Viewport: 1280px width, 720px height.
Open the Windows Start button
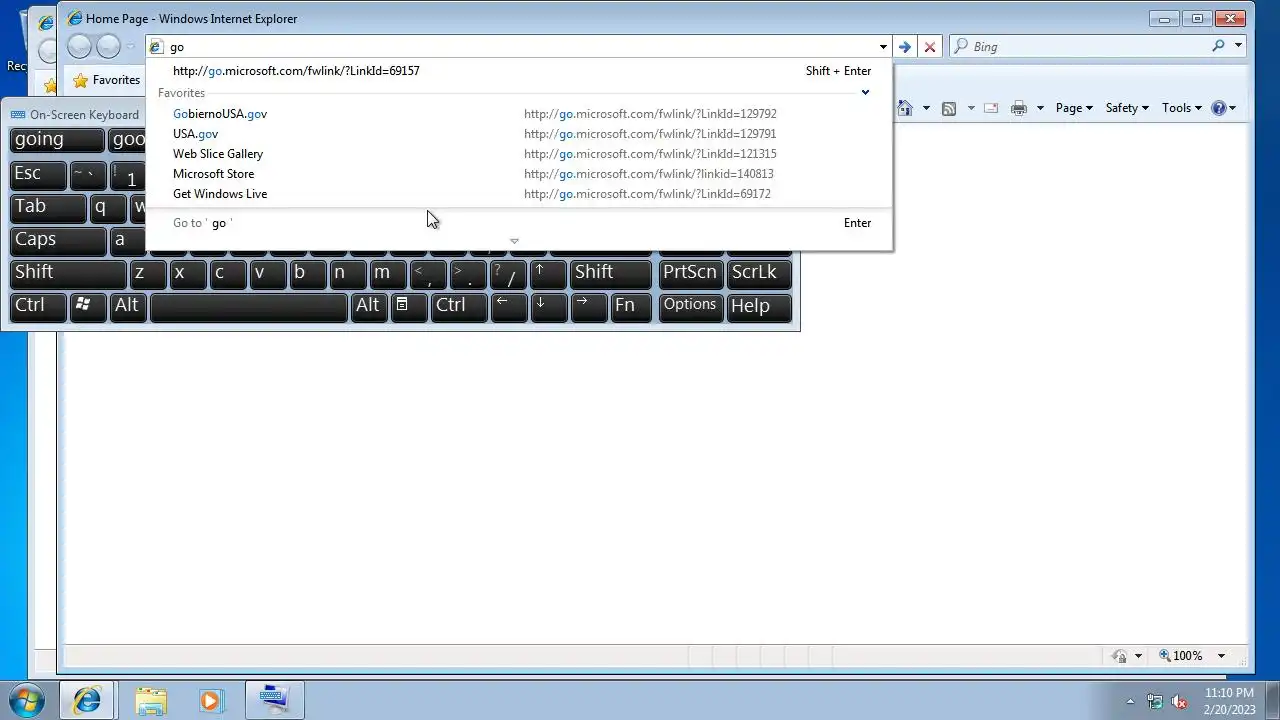[26, 700]
